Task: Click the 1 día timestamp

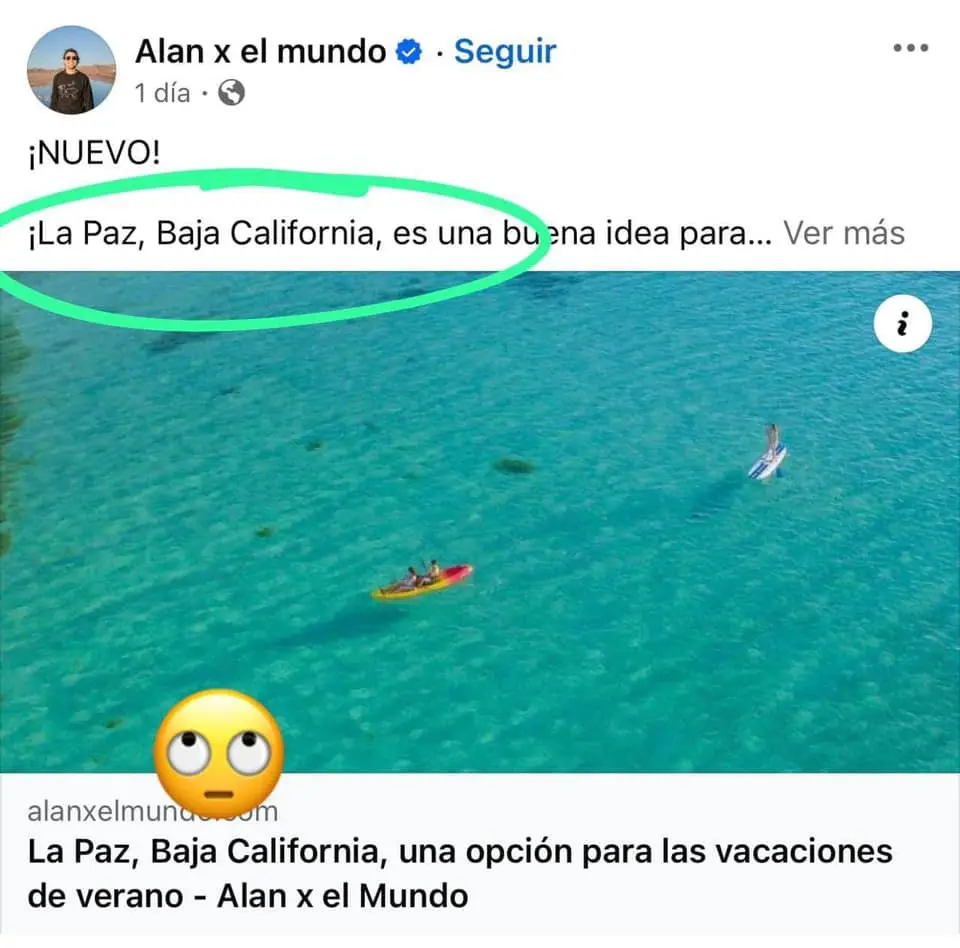Action: [x=162, y=93]
